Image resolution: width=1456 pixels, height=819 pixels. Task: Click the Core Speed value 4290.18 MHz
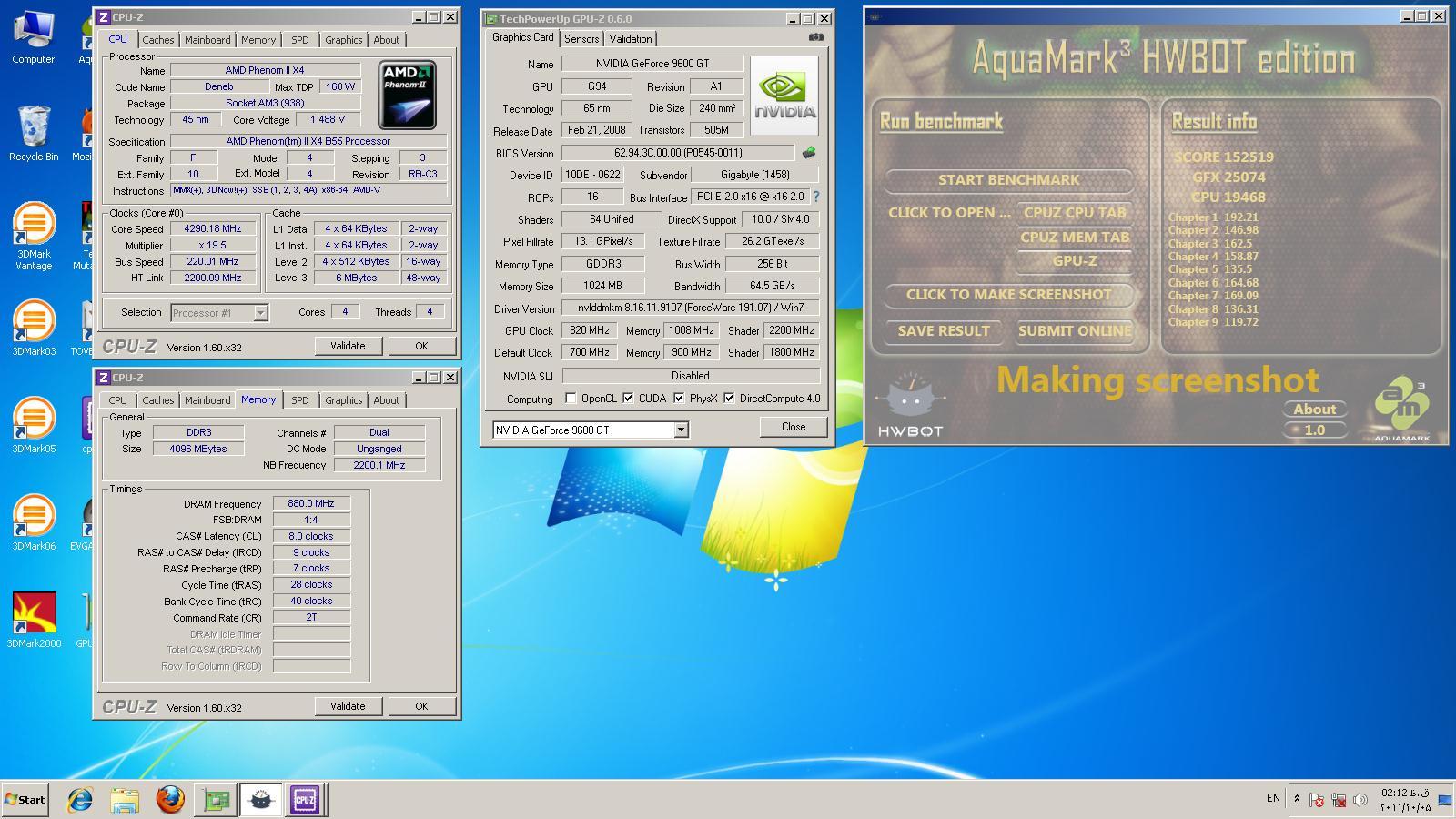pyautogui.click(x=213, y=229)
